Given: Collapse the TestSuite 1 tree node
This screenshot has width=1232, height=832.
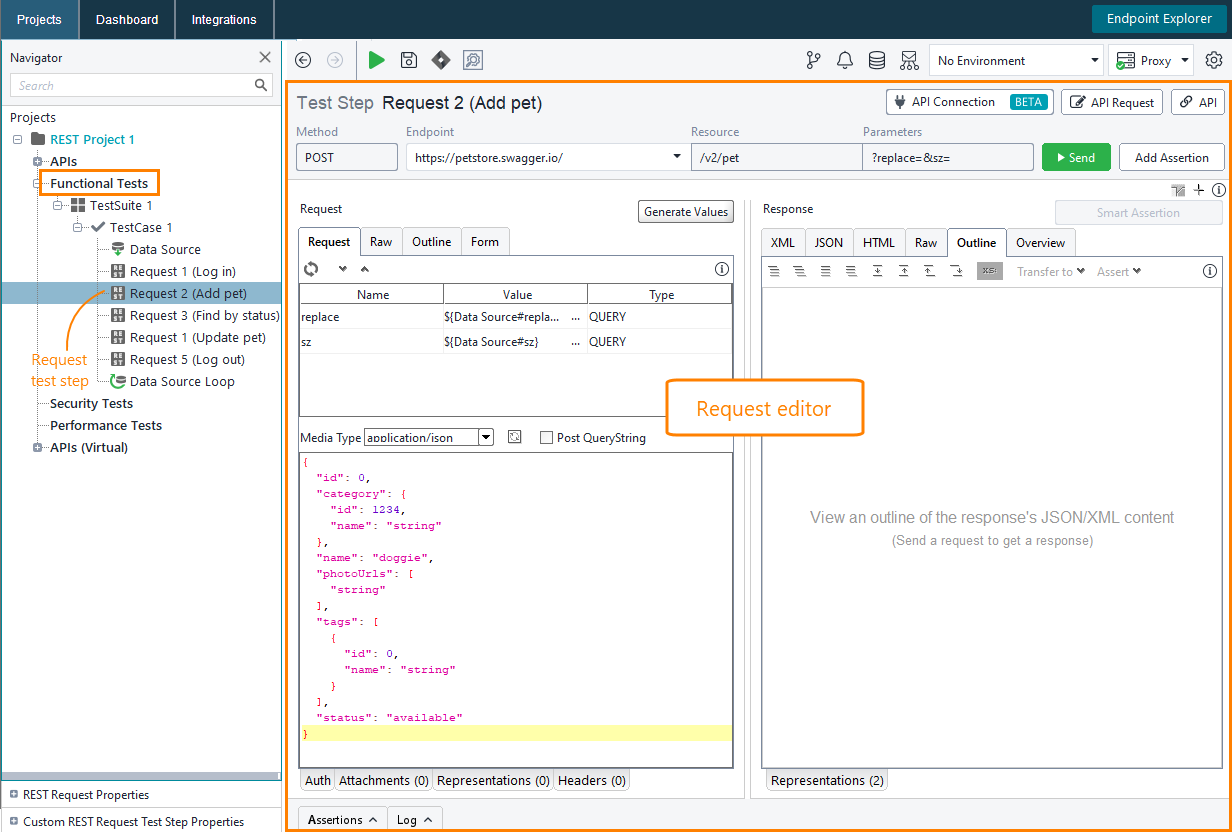Looking at the screenshot, I should (57, 205).
